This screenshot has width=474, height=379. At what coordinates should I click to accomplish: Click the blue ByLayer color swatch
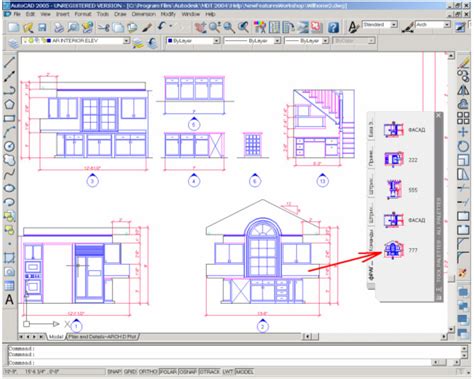pos(170,41)
